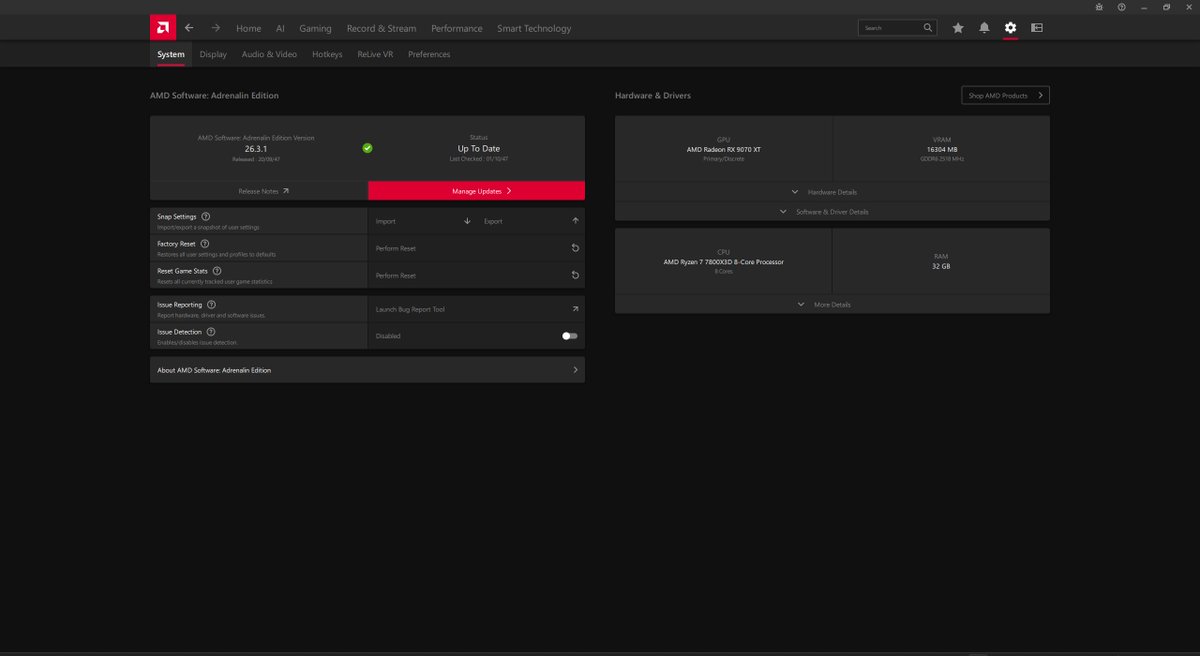Viewport: 1200px width, 656px height.
Task: Switch to the ReLive VR tab
Action: click(x=375, y=54)
